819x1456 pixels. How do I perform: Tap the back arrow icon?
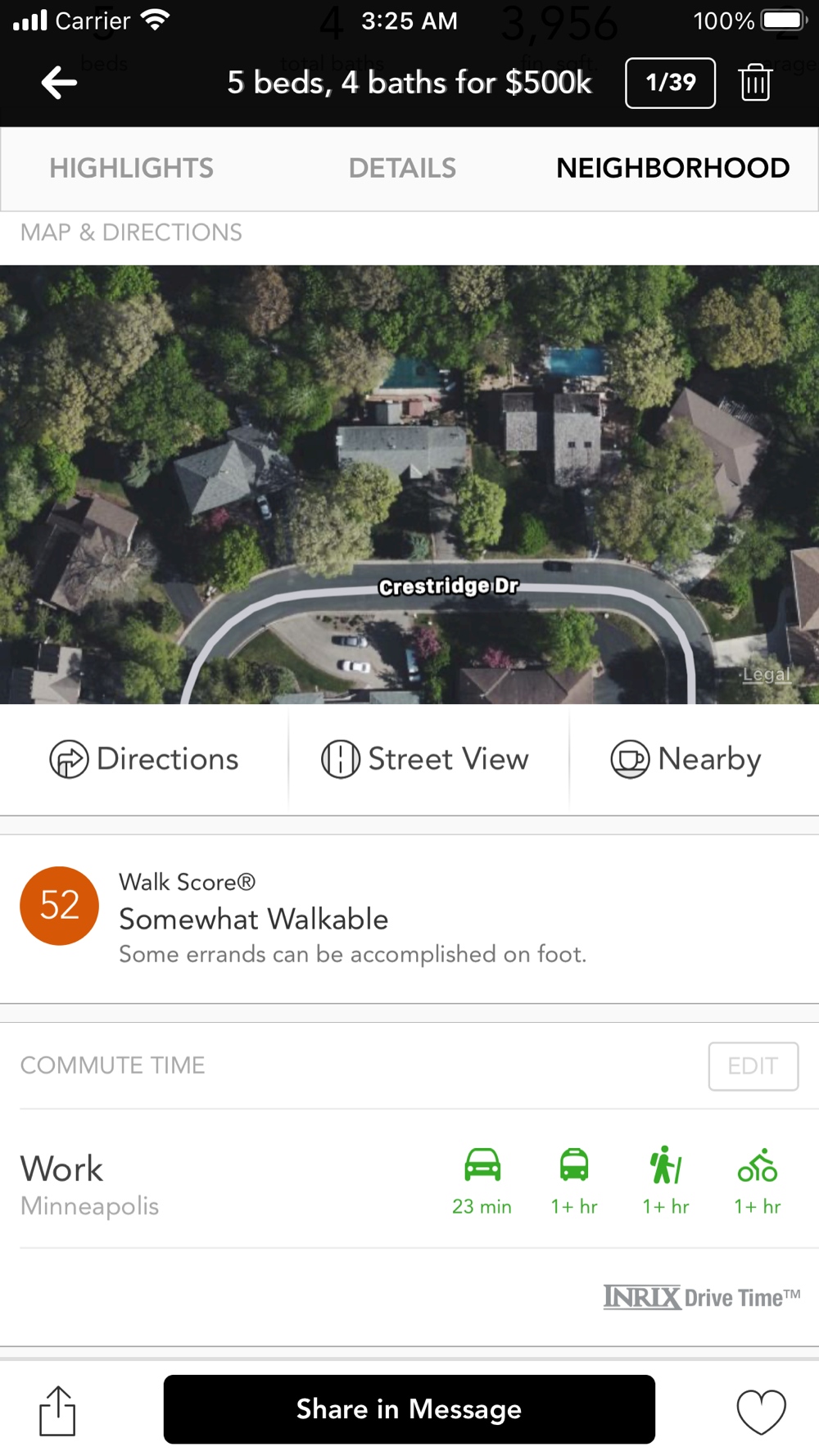(59, 83)
